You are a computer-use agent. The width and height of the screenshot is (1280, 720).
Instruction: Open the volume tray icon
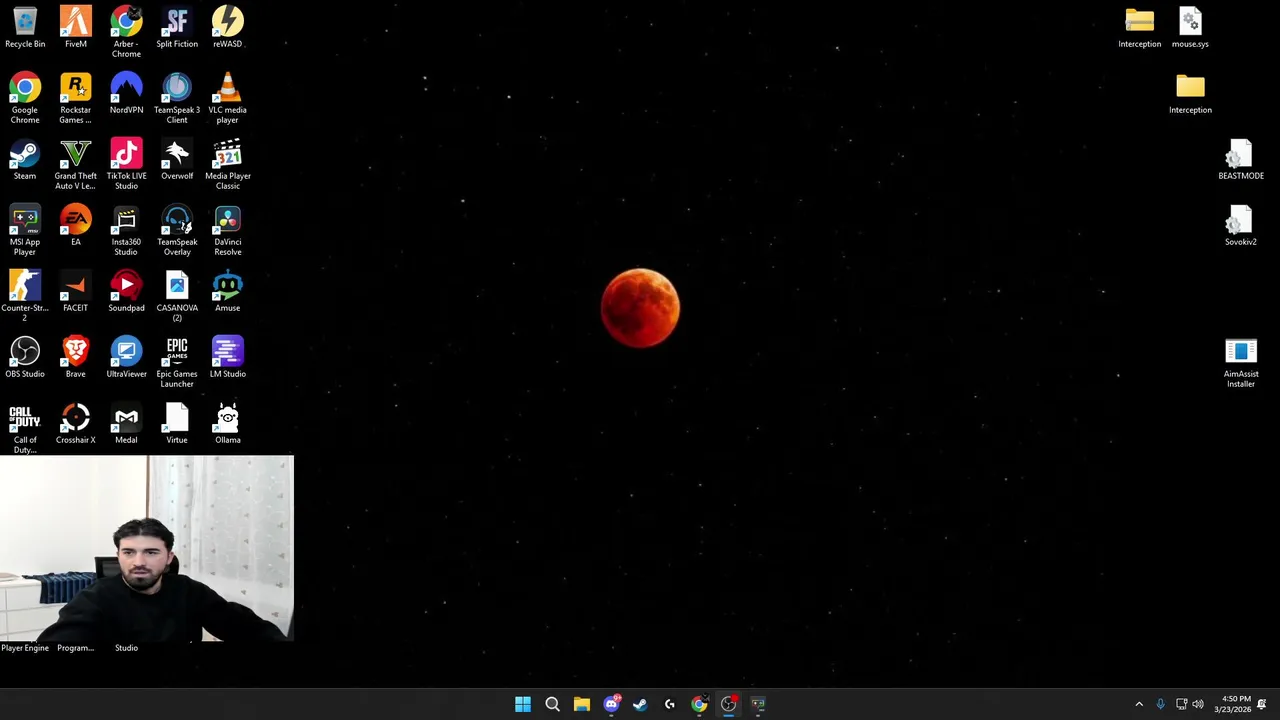[1198, 704]
